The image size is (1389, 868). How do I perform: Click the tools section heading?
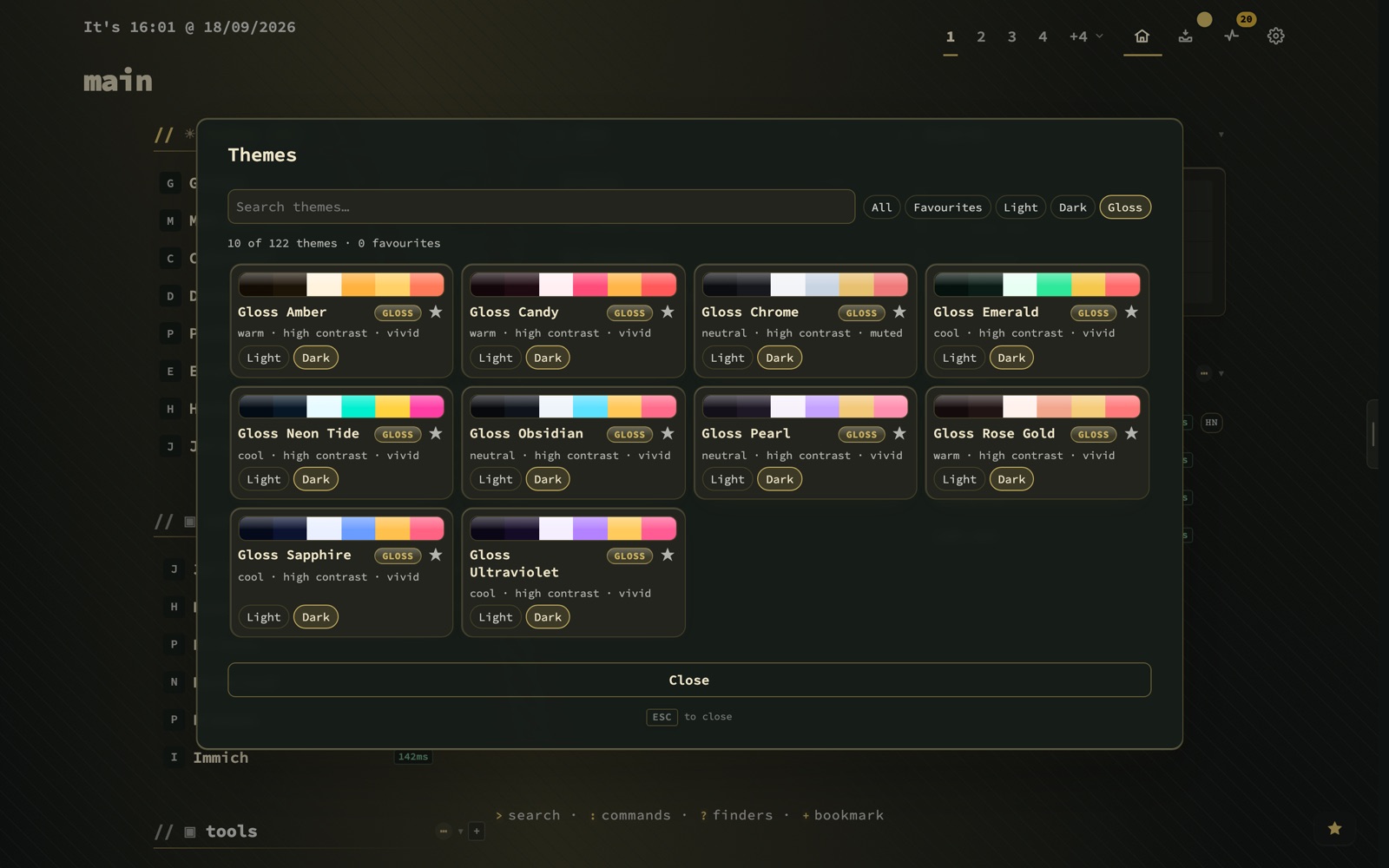231,832
